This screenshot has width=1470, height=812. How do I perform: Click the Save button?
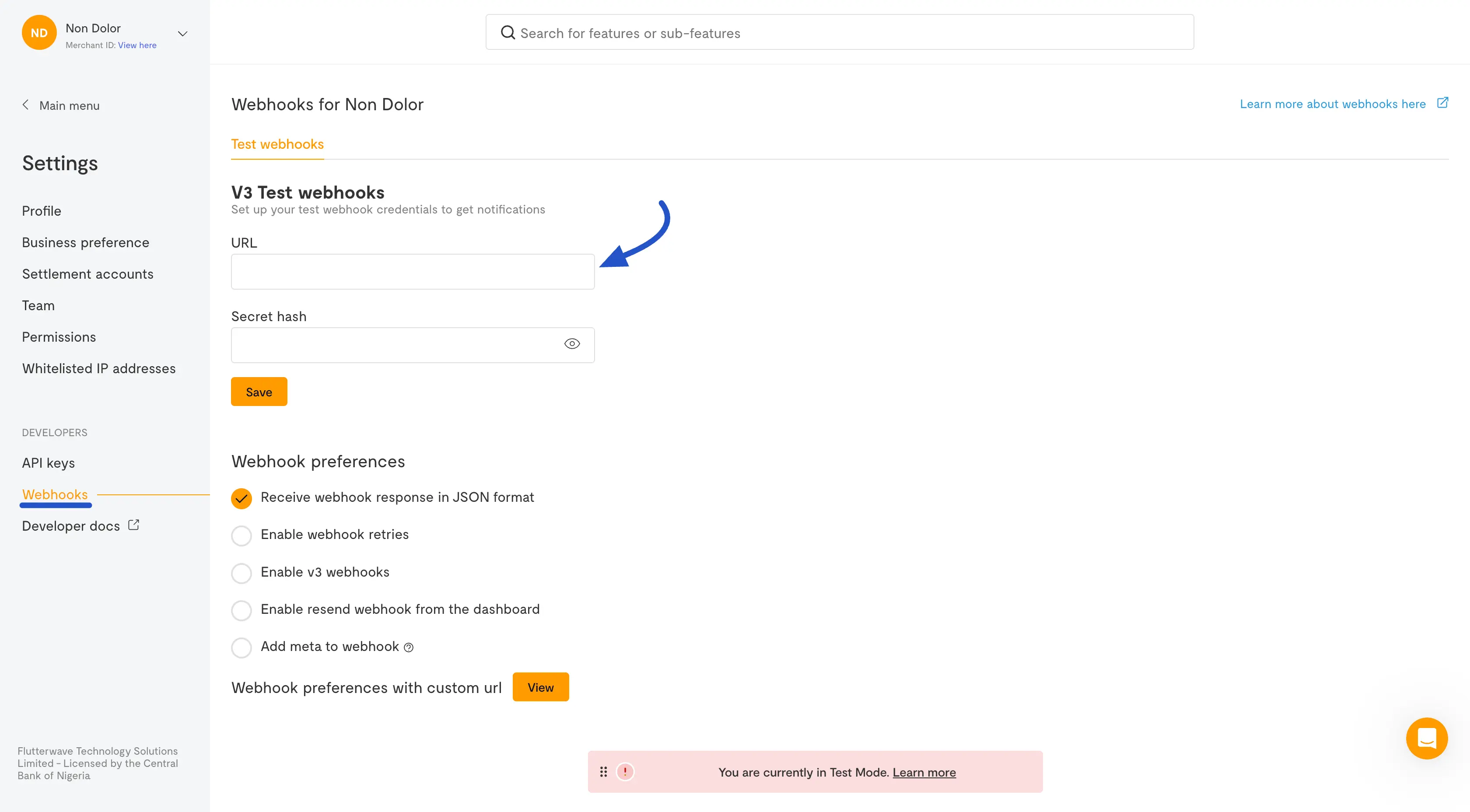point(259,392)
